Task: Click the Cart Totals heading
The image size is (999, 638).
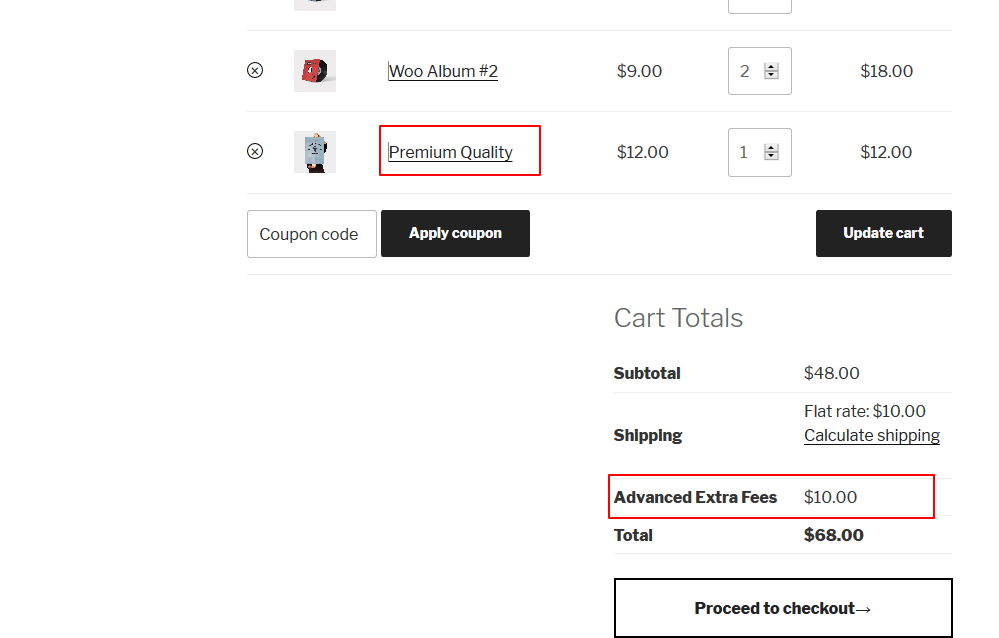Action: pos(678,318)
